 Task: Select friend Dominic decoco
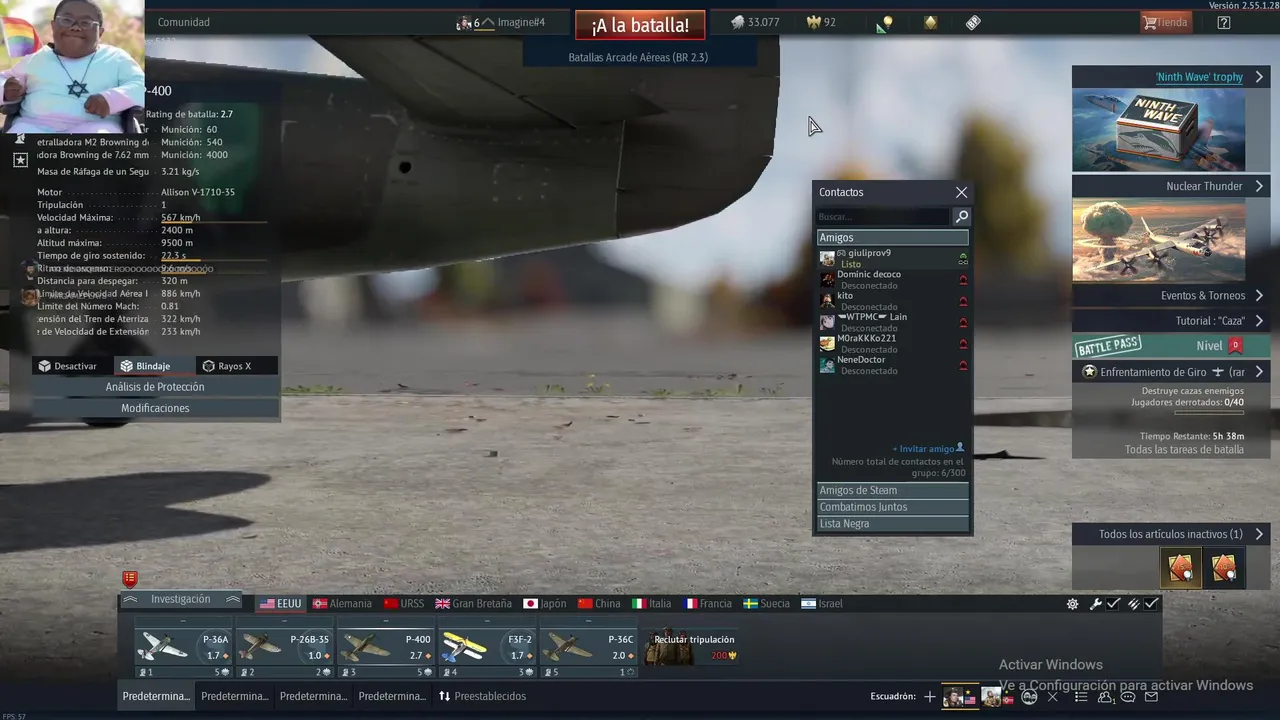tap(893, 279)
